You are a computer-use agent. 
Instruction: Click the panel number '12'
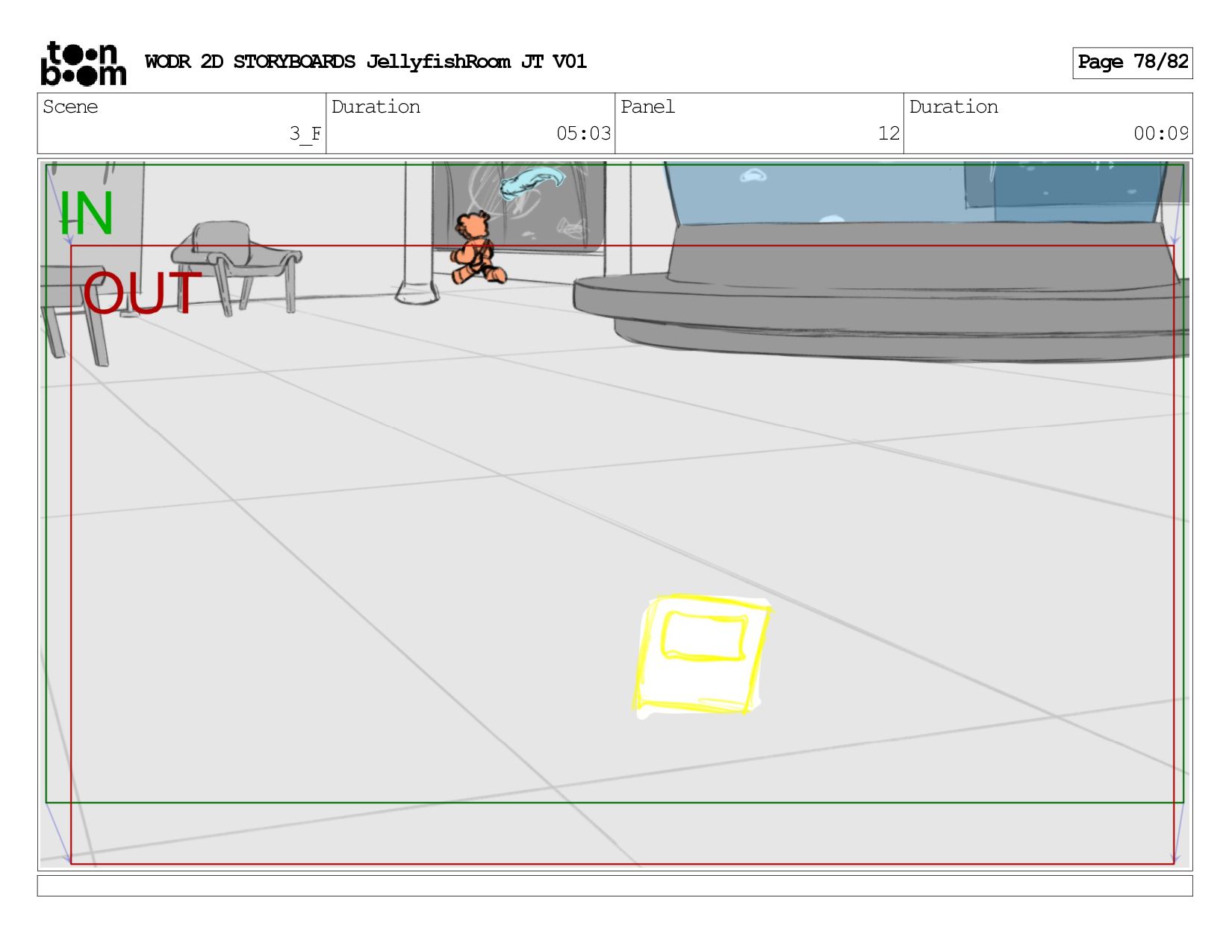[889, 134]
